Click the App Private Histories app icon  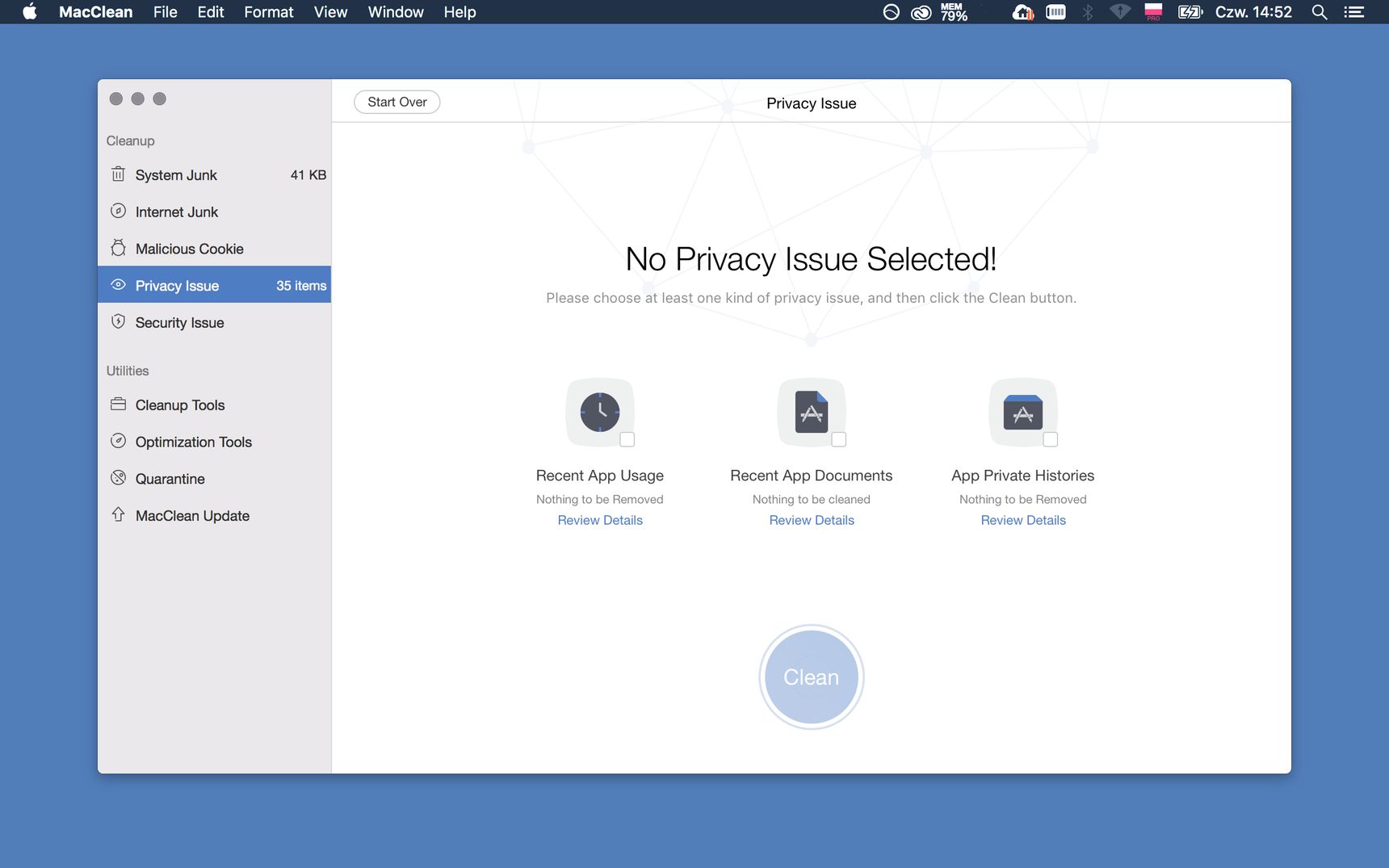[1023, 413]
